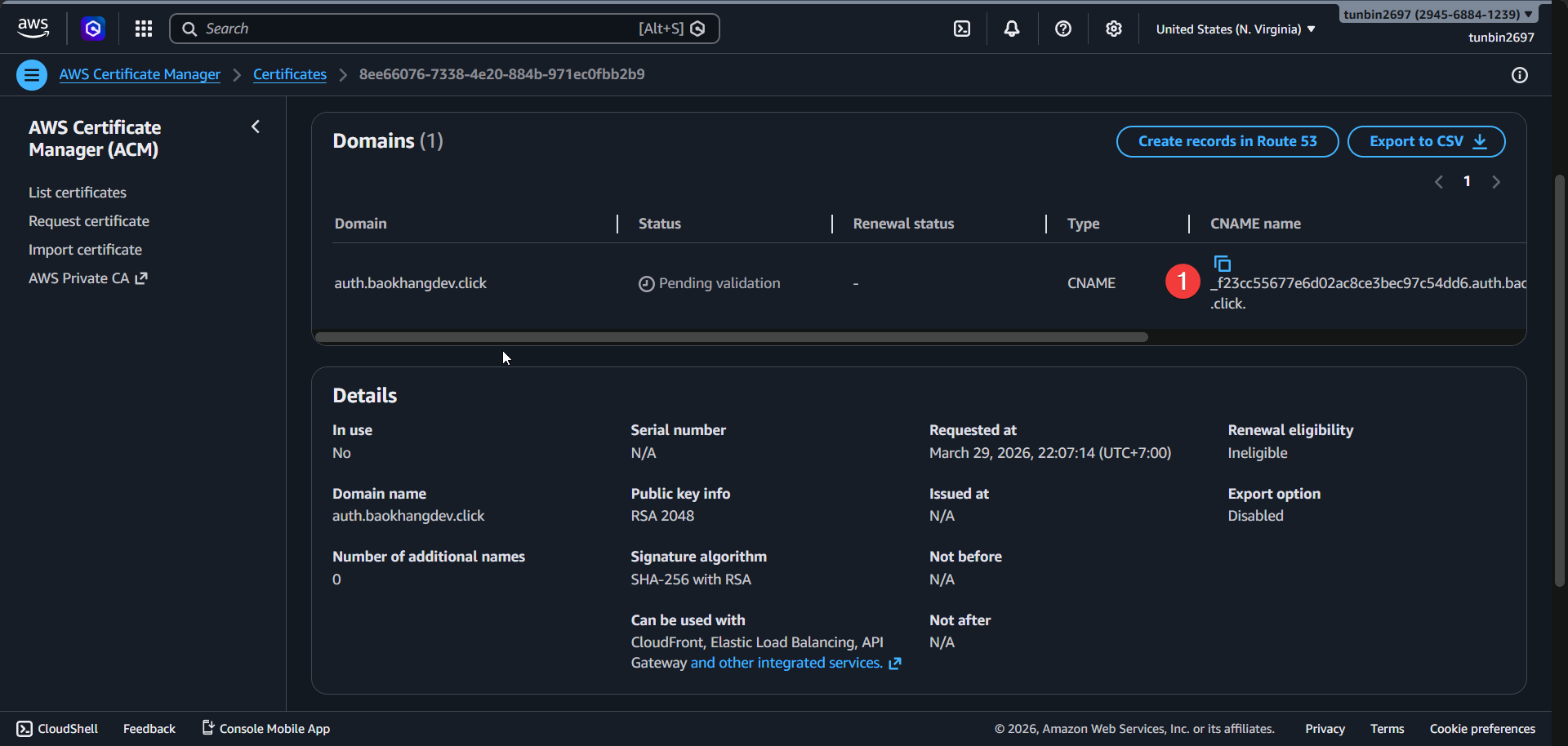1568x746 pixels.
Task: Open the notifications bell icon
Action: click(1012, 29)
